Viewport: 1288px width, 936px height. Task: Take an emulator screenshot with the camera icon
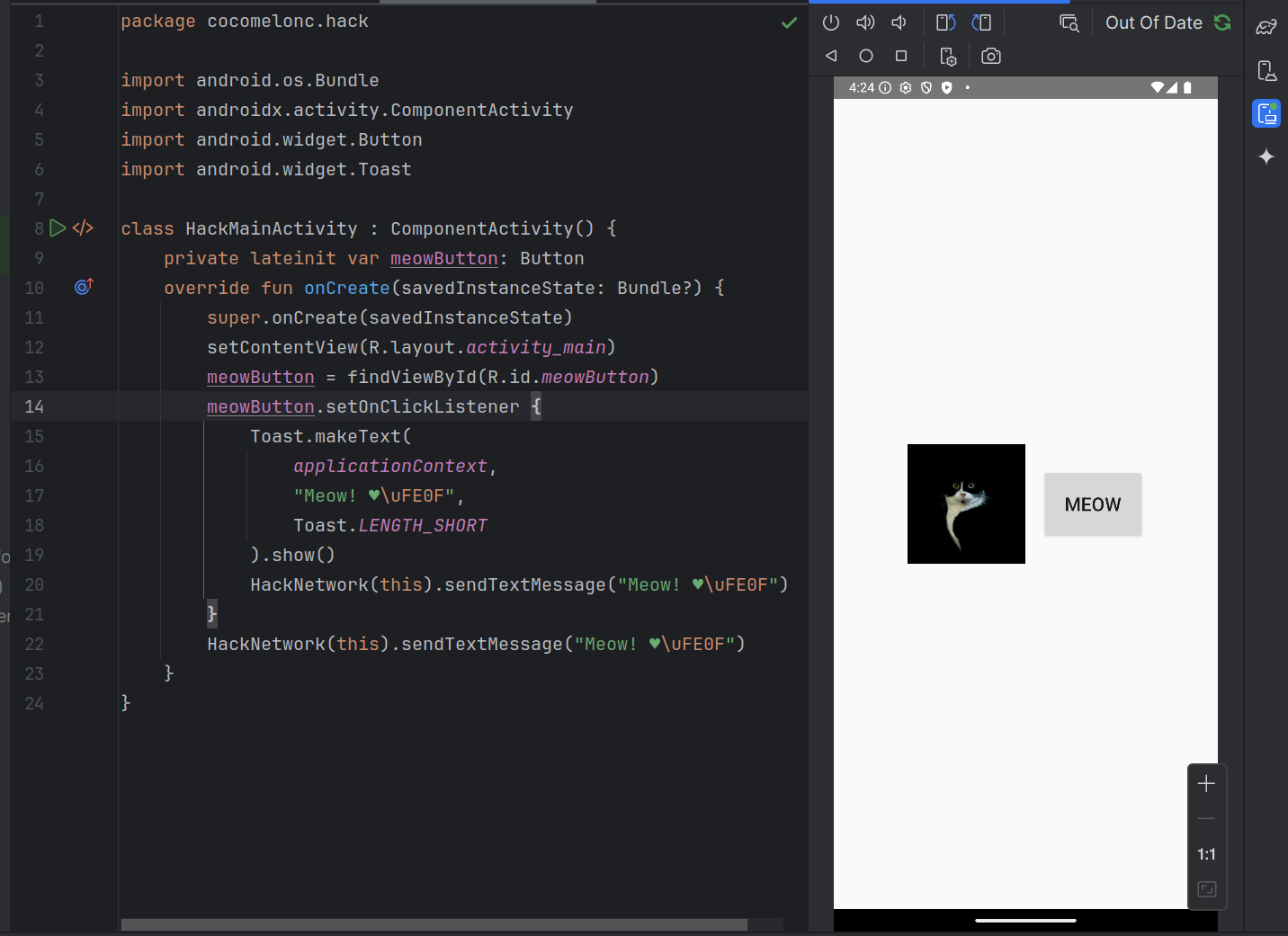[991, 56]
